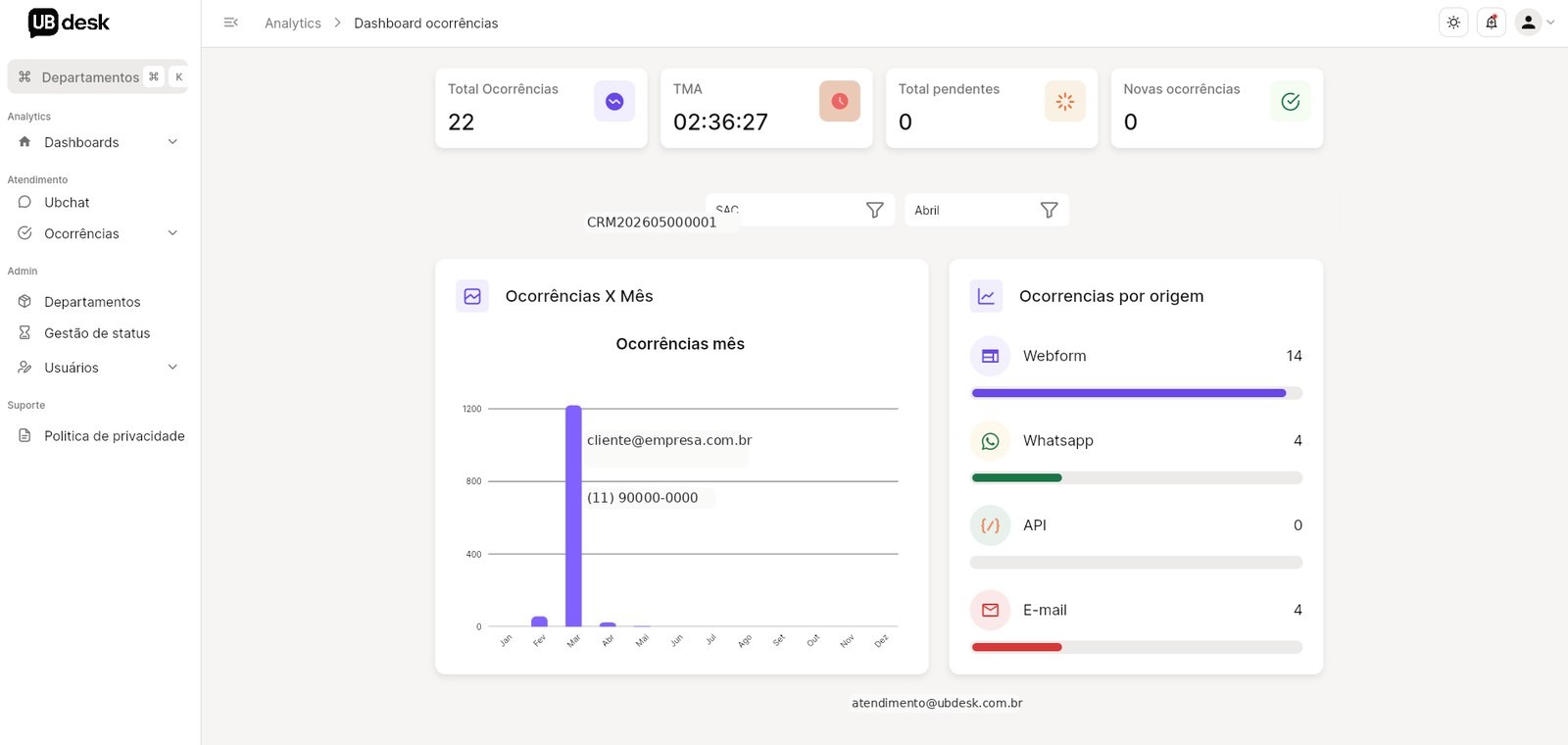Click the API empty progress bar

(1136, 563)
